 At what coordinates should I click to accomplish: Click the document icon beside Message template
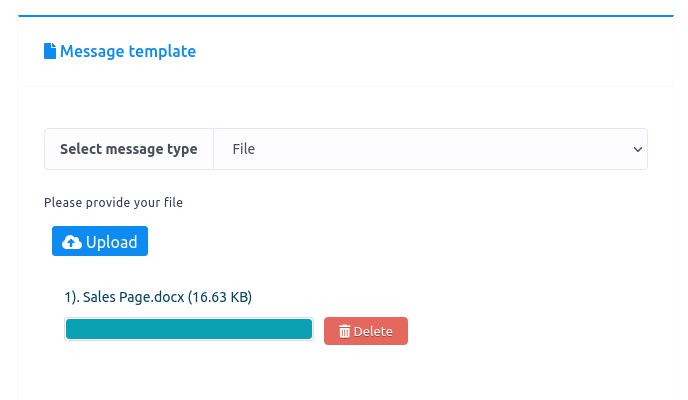(x=50, y=51)
